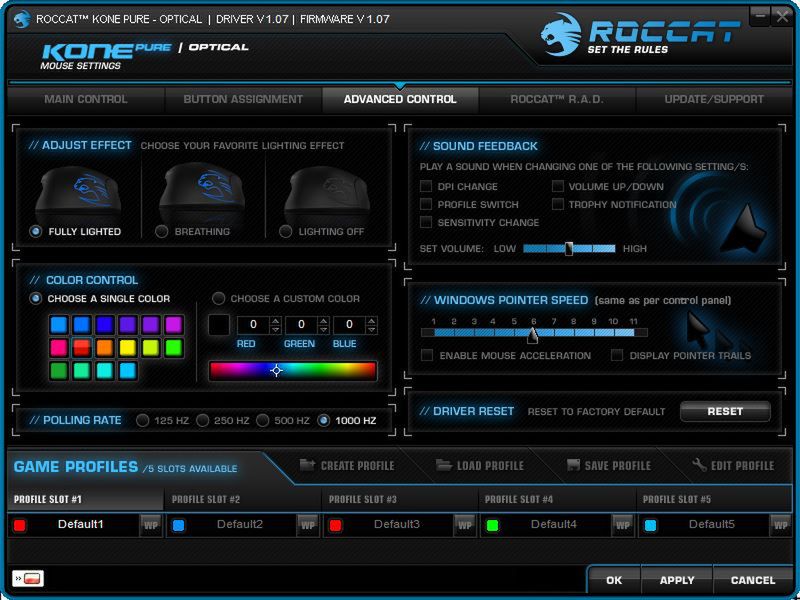800x600 pixels.
Task: Click the WP button for Default5
Action: tap(780, 525)
